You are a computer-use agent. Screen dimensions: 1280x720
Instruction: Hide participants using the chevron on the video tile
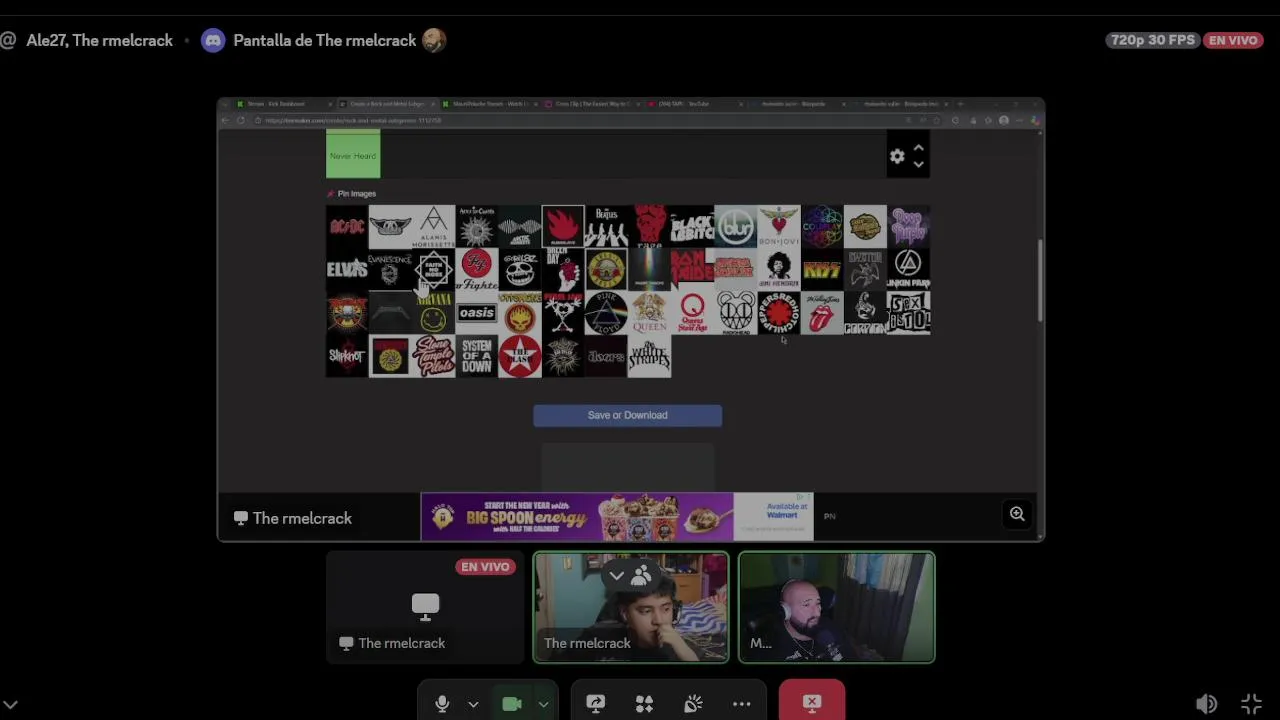pyautogui.click(x=617, y=575)
